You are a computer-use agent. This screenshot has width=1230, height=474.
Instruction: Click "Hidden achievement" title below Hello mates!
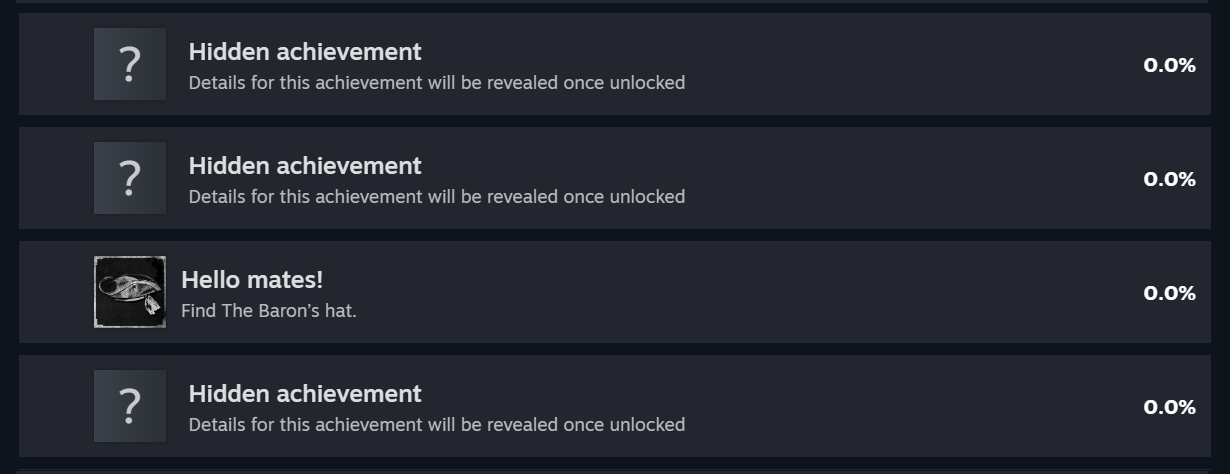tap(305, 394)
